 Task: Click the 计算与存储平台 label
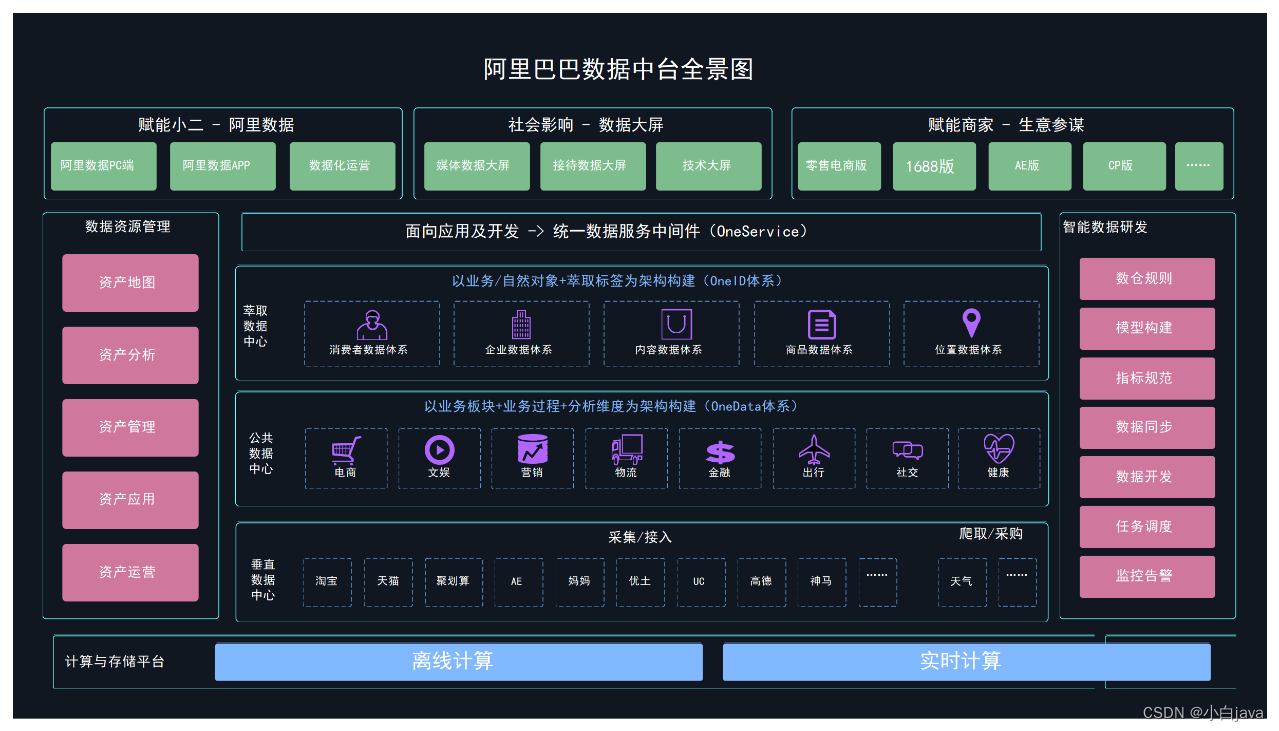[x=115, y=662]
